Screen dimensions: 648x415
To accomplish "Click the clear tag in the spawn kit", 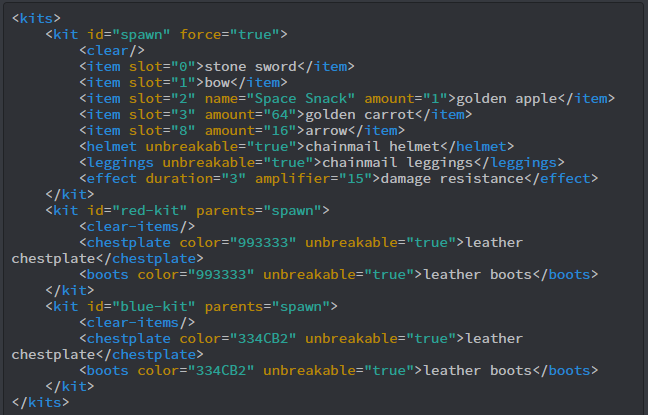I will pos(112,50).
